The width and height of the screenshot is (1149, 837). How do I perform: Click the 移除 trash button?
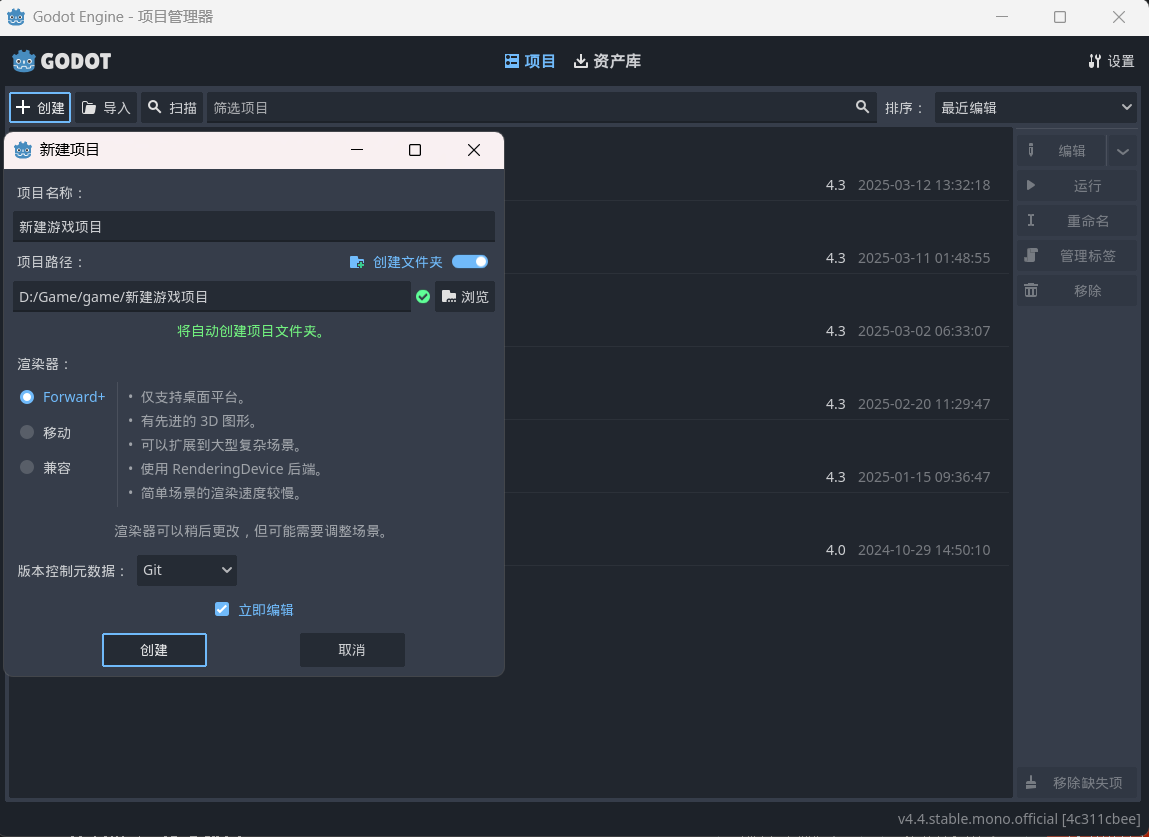pyautogui.click(x=1076, y=291)
